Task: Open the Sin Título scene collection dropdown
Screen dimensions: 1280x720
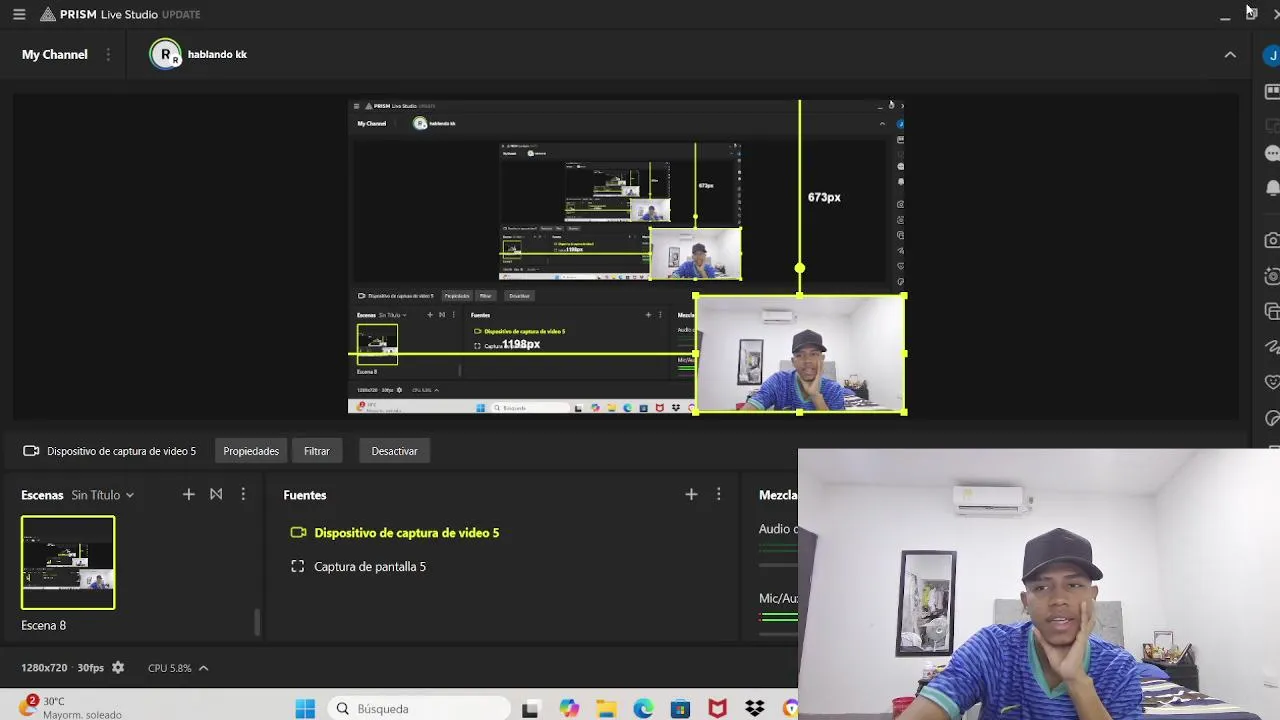Action: tap(102, 495)
